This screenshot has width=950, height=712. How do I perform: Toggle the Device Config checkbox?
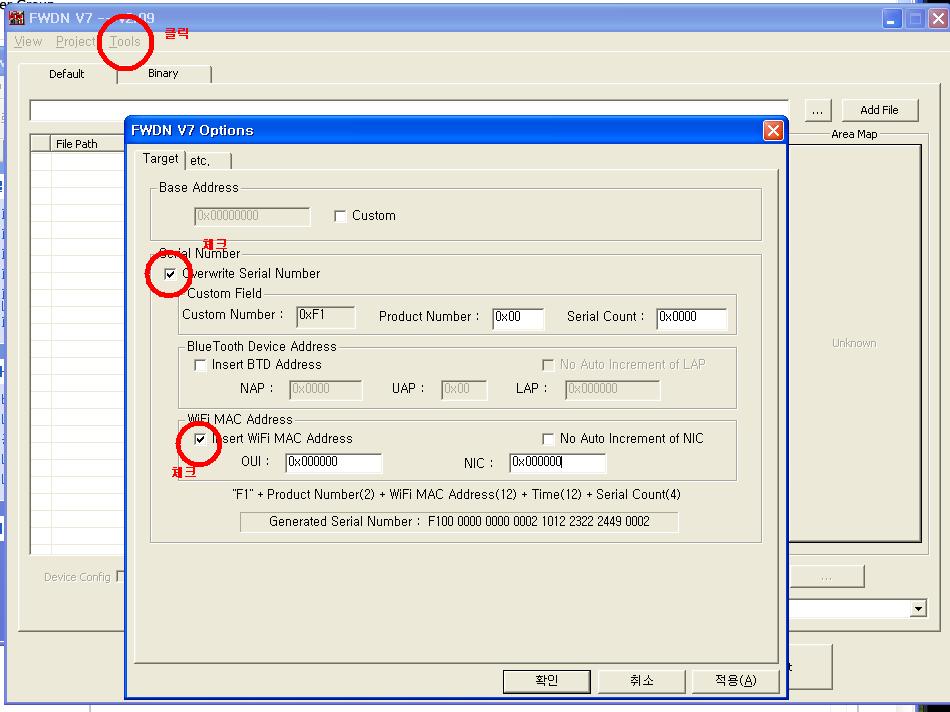[121, 576]
